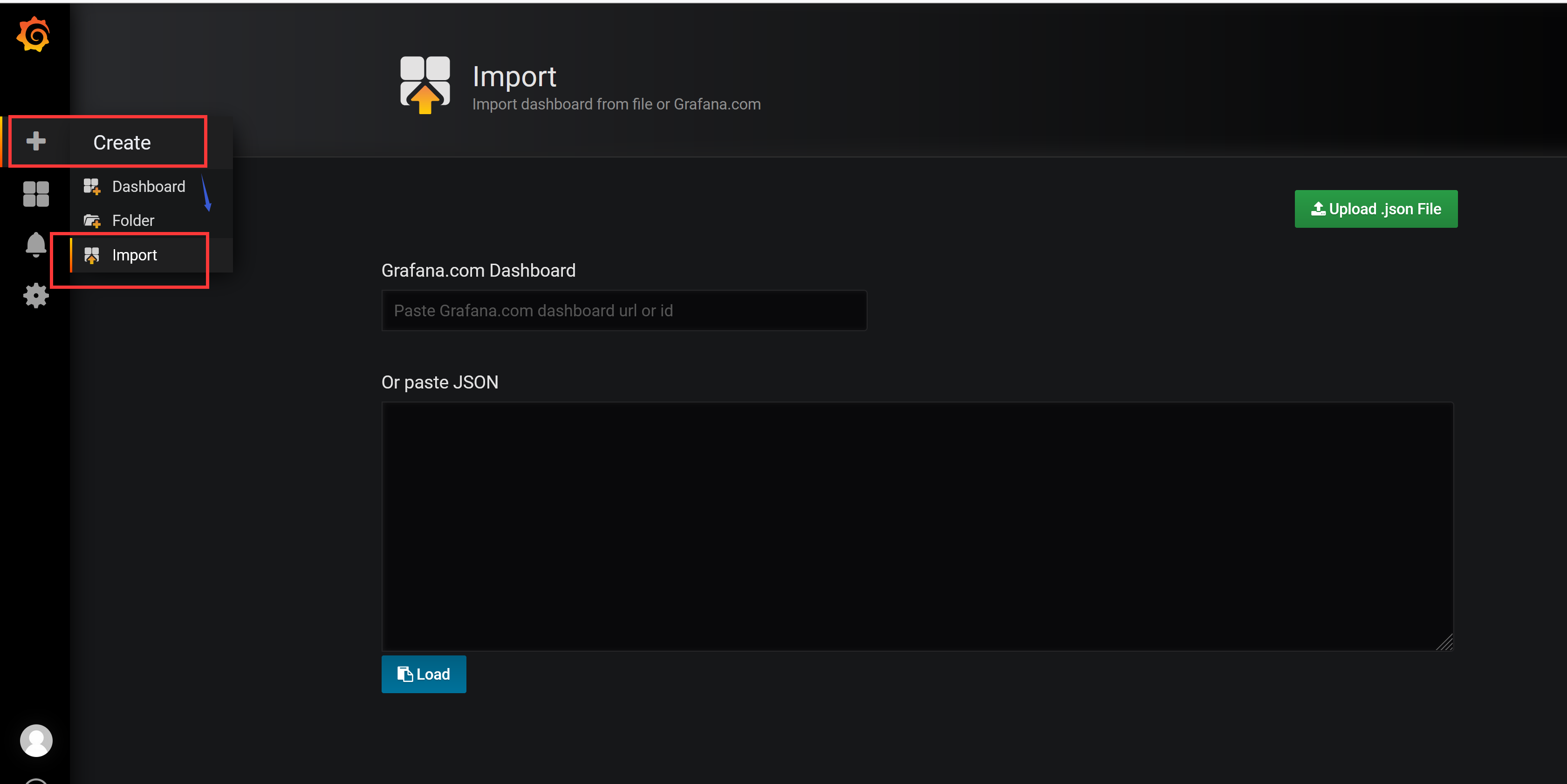Click the user avatar profile icon
The width and height of the screenshot is (1567, 784).
tap(36, 740)
